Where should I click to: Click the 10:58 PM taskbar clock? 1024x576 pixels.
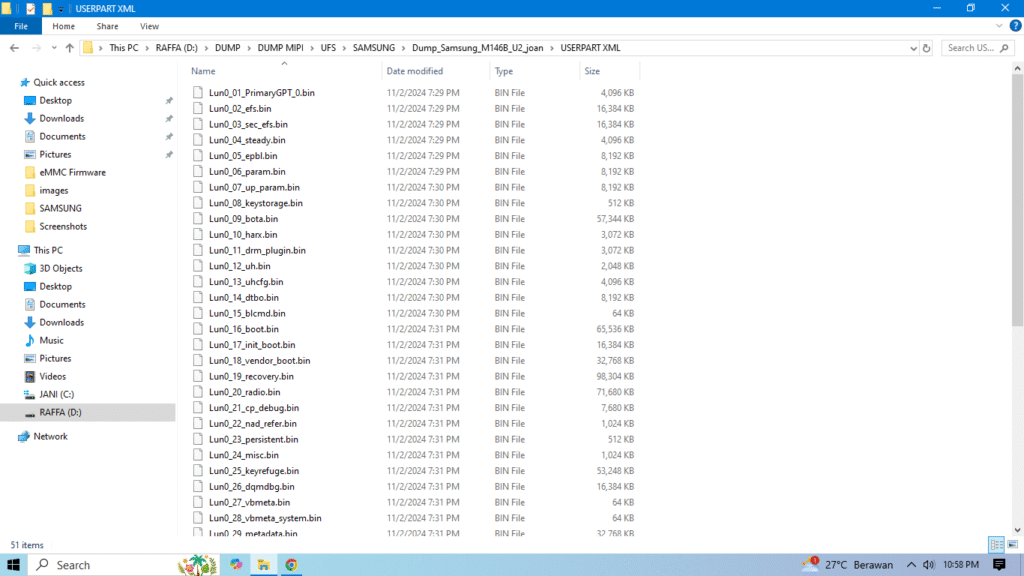[961, 565]
